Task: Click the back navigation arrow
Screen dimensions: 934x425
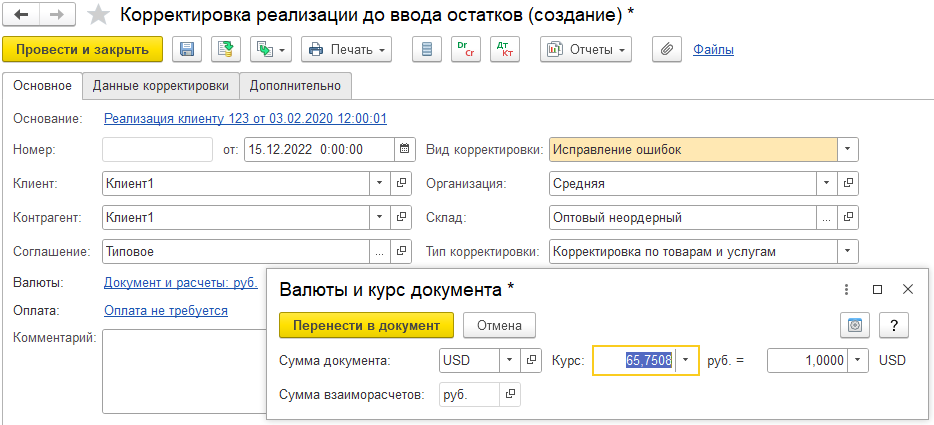Action: coord(22,16)
